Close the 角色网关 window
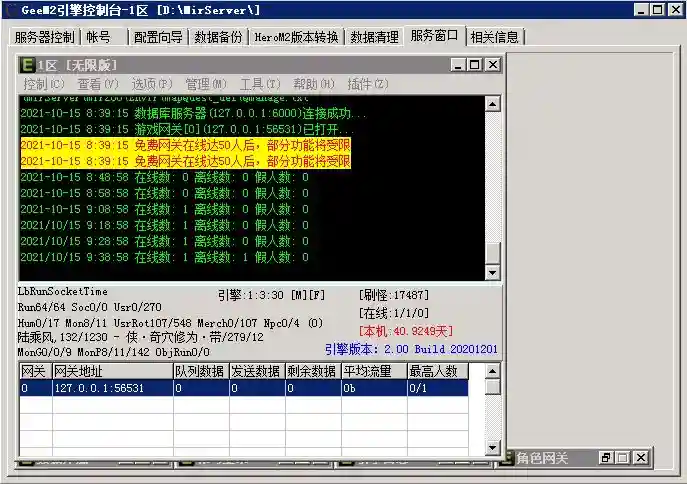This screenshot has width=687, height=484. click(x=641, y=458)
